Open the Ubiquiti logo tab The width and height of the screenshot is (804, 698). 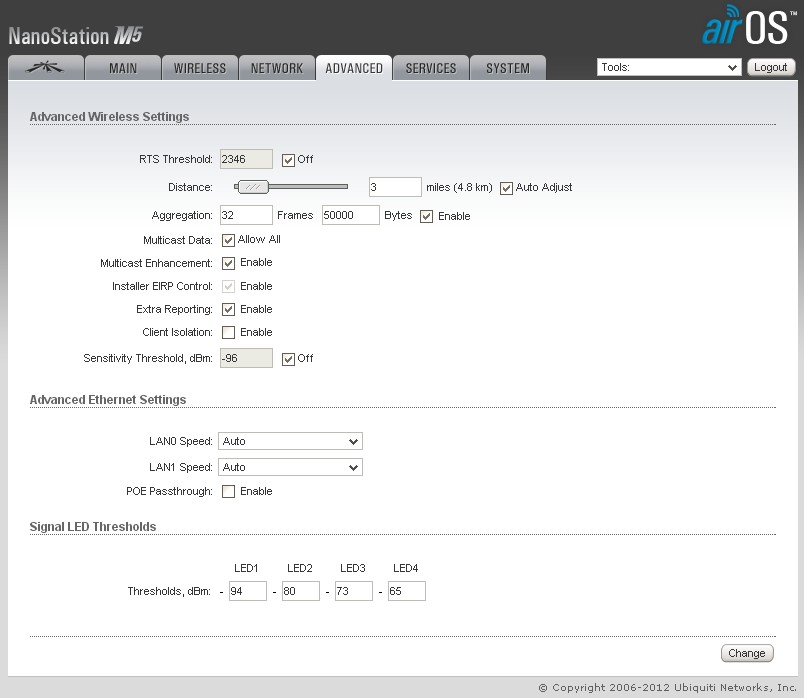46,68
